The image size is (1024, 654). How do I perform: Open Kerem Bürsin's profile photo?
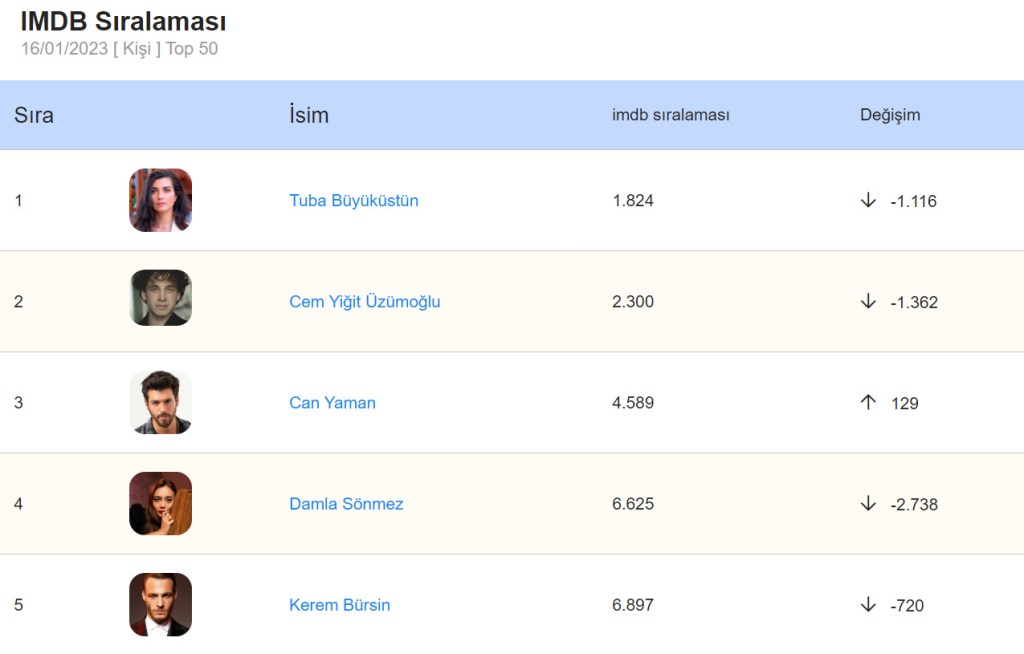tap(160, 604)
